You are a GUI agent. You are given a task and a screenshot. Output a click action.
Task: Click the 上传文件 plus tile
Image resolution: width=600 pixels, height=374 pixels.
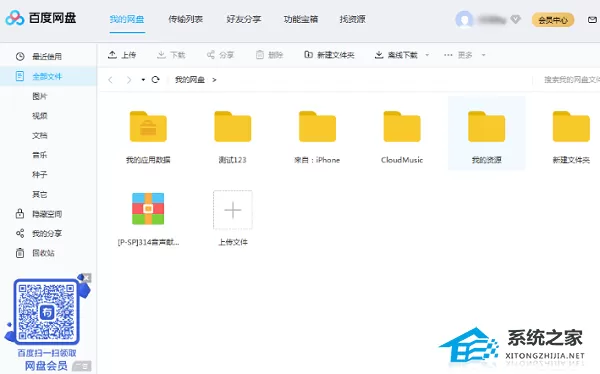[233, 210]
